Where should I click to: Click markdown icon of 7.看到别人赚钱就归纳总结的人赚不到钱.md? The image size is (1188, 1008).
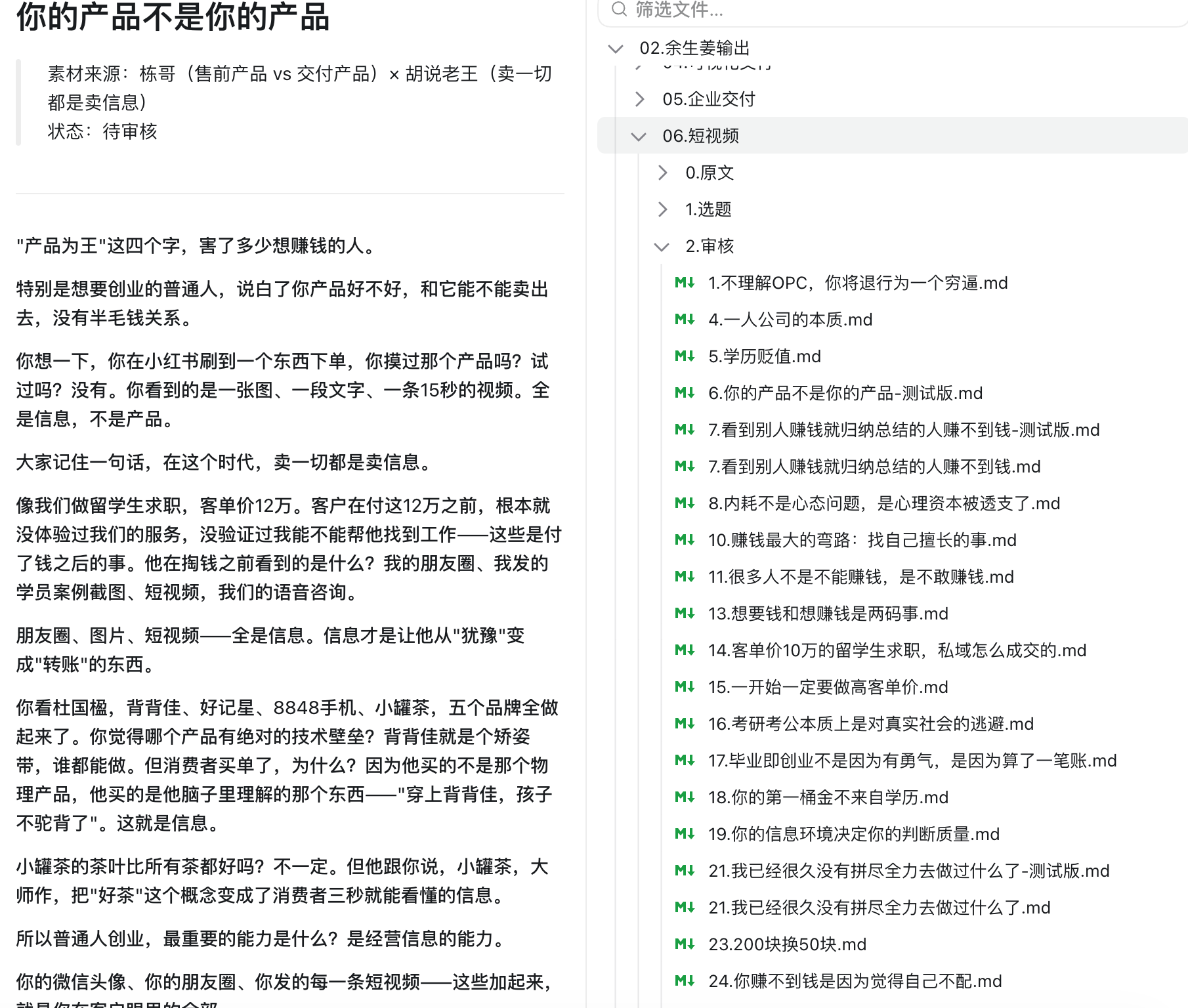685,467
